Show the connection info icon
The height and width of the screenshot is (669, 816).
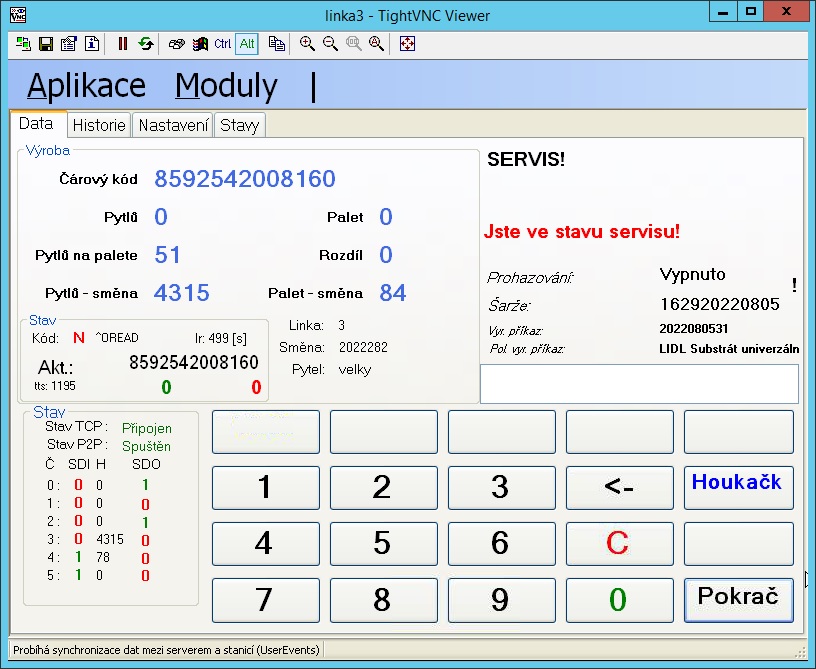click(x=91, y=44)
